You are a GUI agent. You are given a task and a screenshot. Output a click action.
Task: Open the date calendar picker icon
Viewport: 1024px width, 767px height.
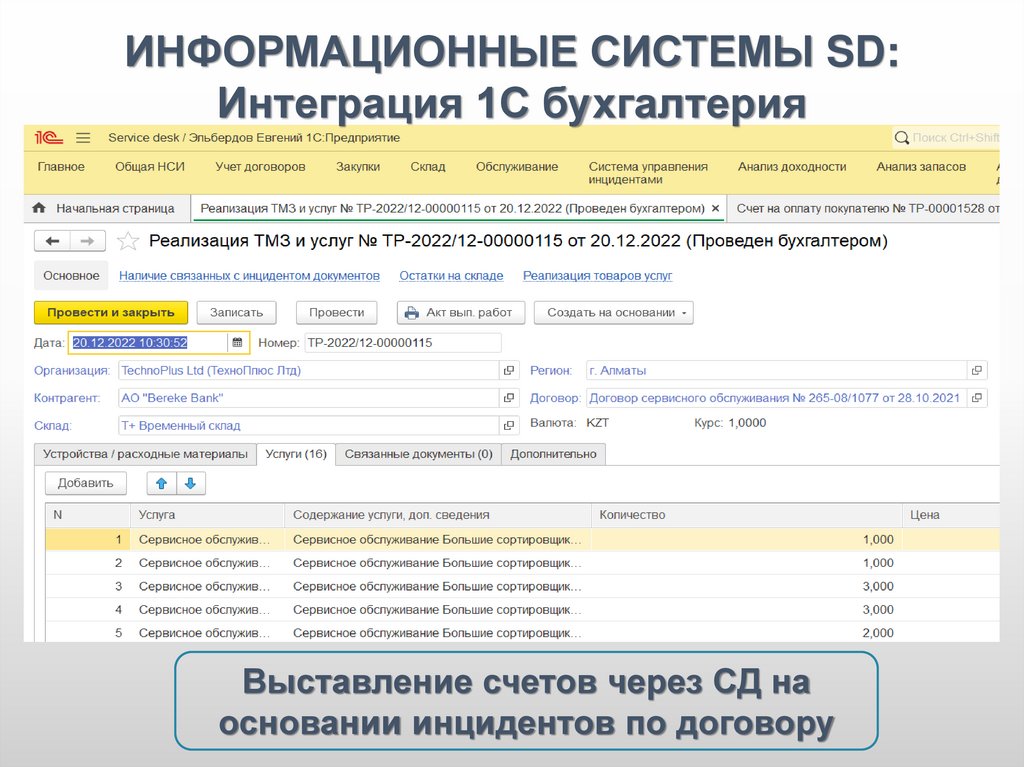click(x=238, y=342)
